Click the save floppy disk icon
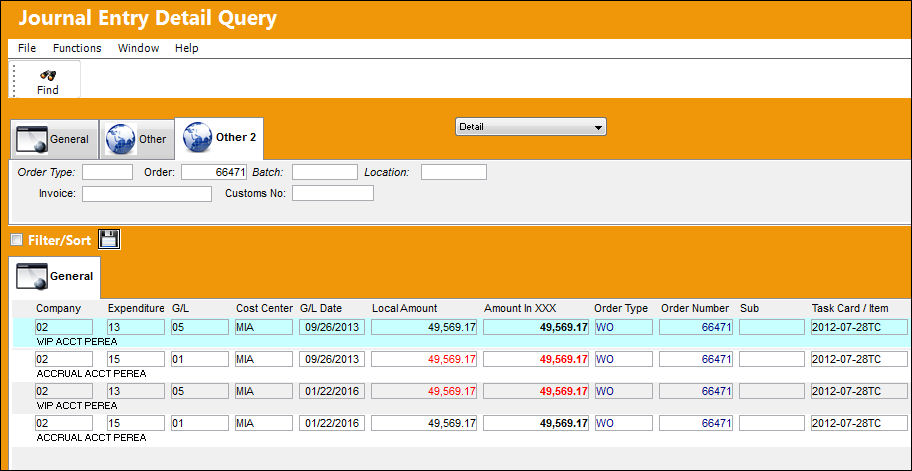 tap(109, 239)
